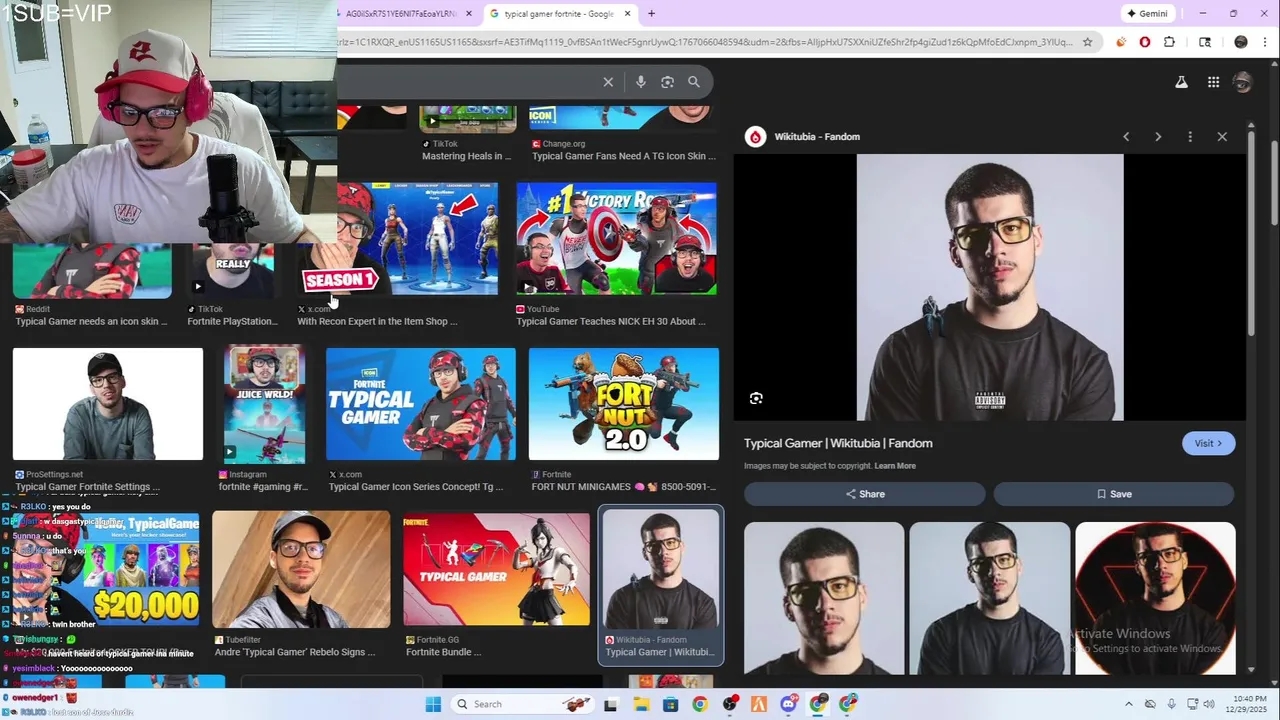This screenshot has height=720, width=1280.
Task: Show next image in the preview panel
Action: tap(1158, 136)
